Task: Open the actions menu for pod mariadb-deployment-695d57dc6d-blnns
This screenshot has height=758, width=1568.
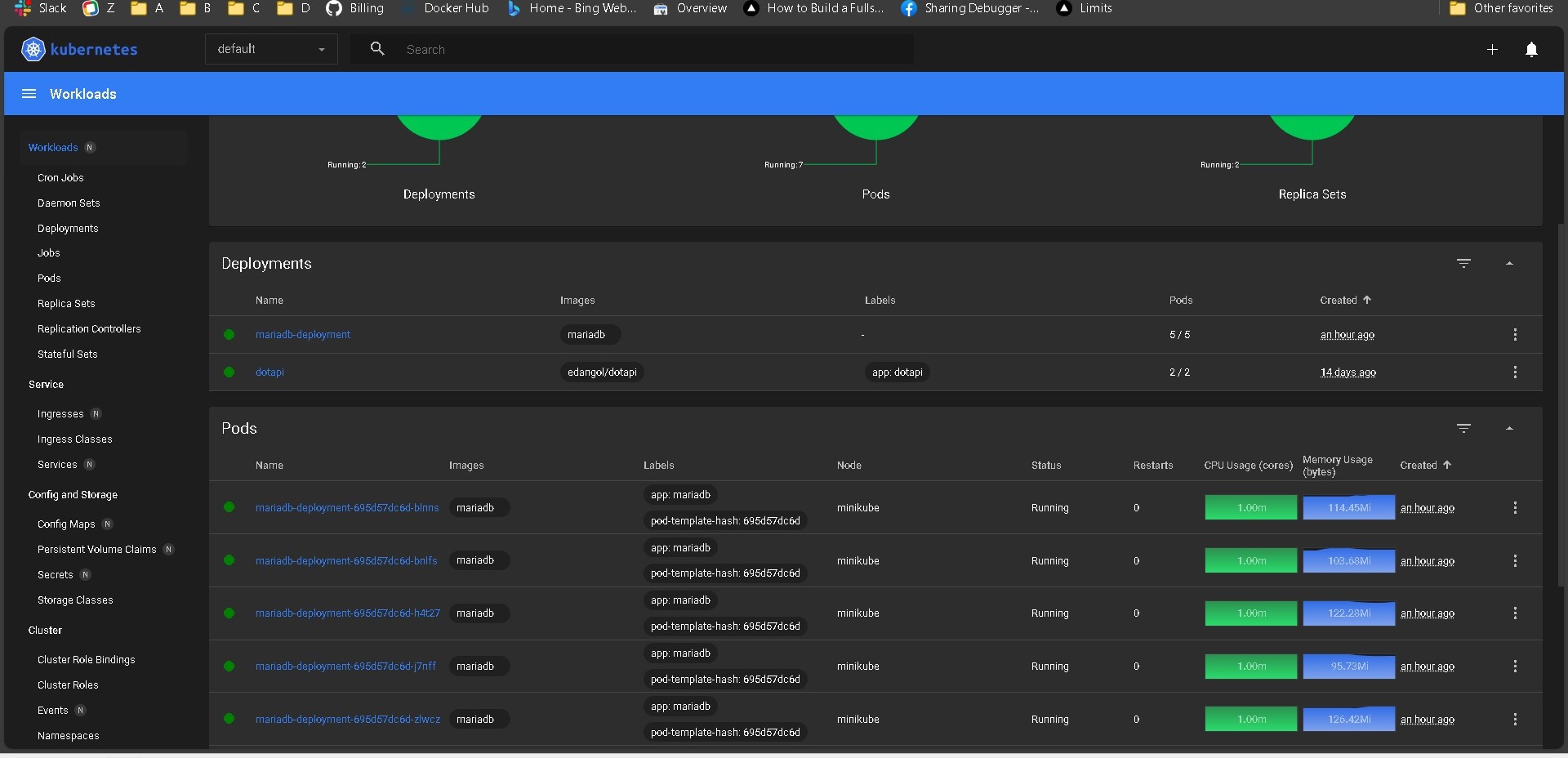Action: click(x=1515, y=507)
